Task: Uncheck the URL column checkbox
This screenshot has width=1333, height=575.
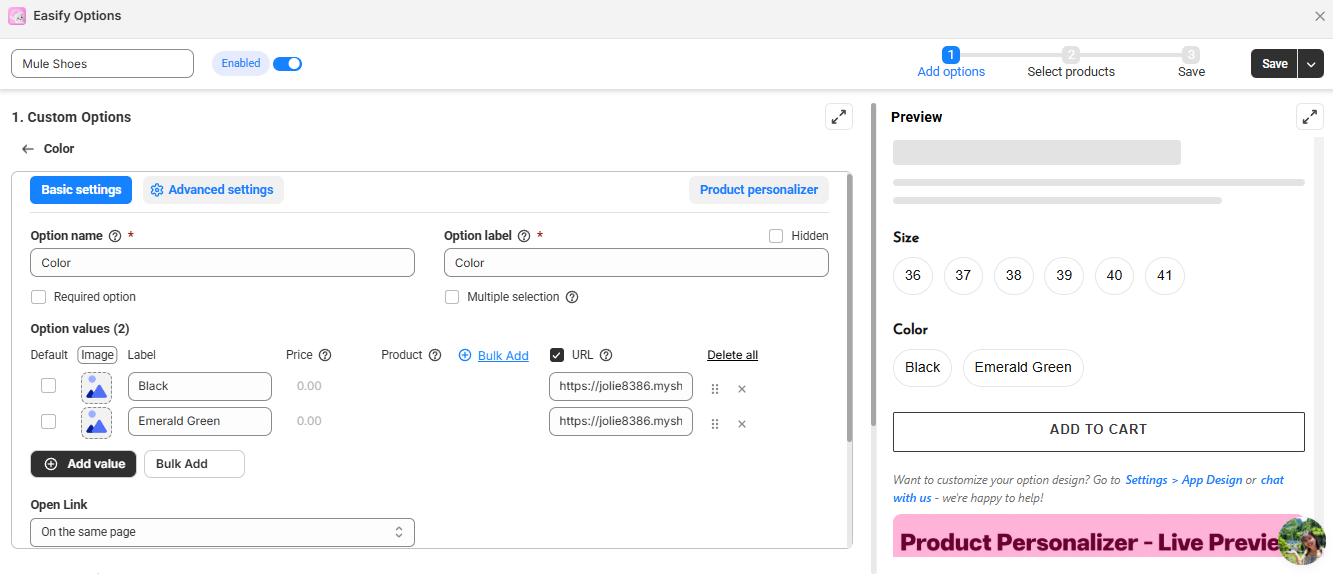Action: pyautogui.click(x=557, y=355)
